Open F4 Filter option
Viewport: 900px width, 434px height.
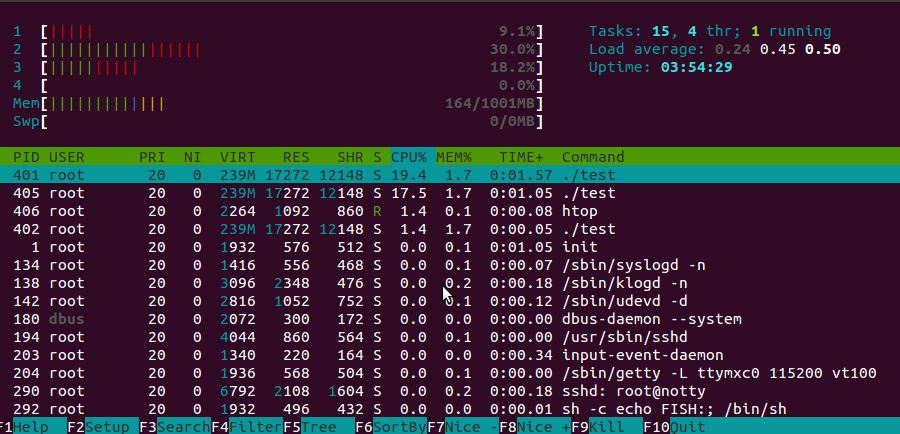(246, 427)
